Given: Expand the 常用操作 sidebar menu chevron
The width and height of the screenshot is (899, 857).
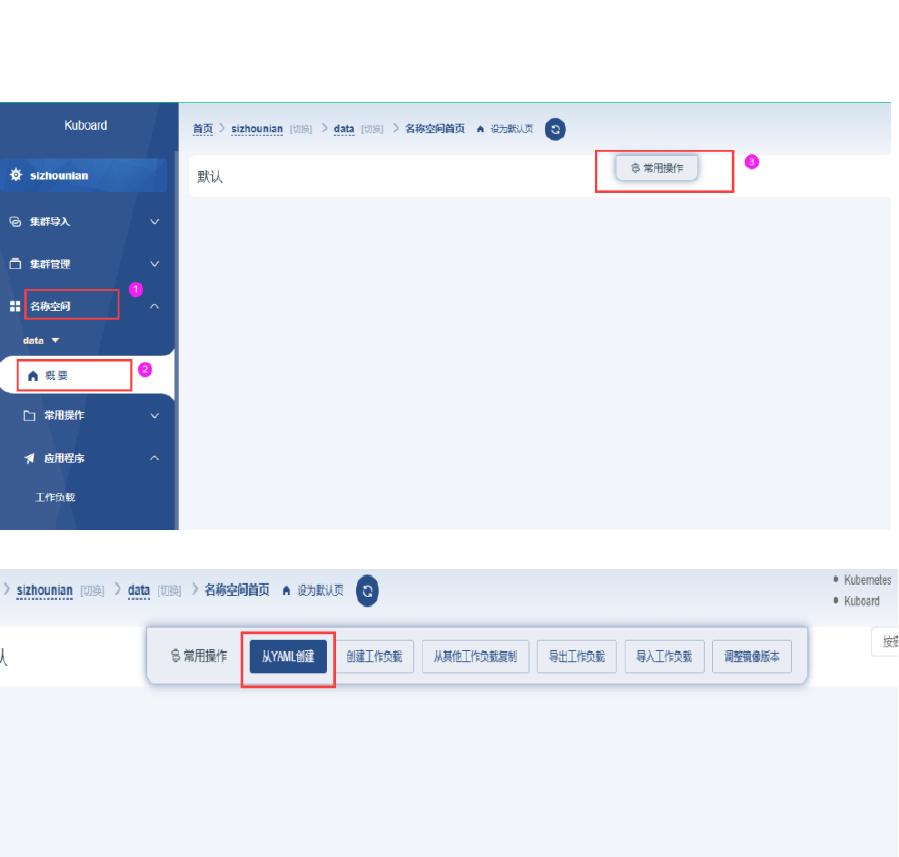Looking at the screenshot, I should pyautogui.click(x=154, y=415).
